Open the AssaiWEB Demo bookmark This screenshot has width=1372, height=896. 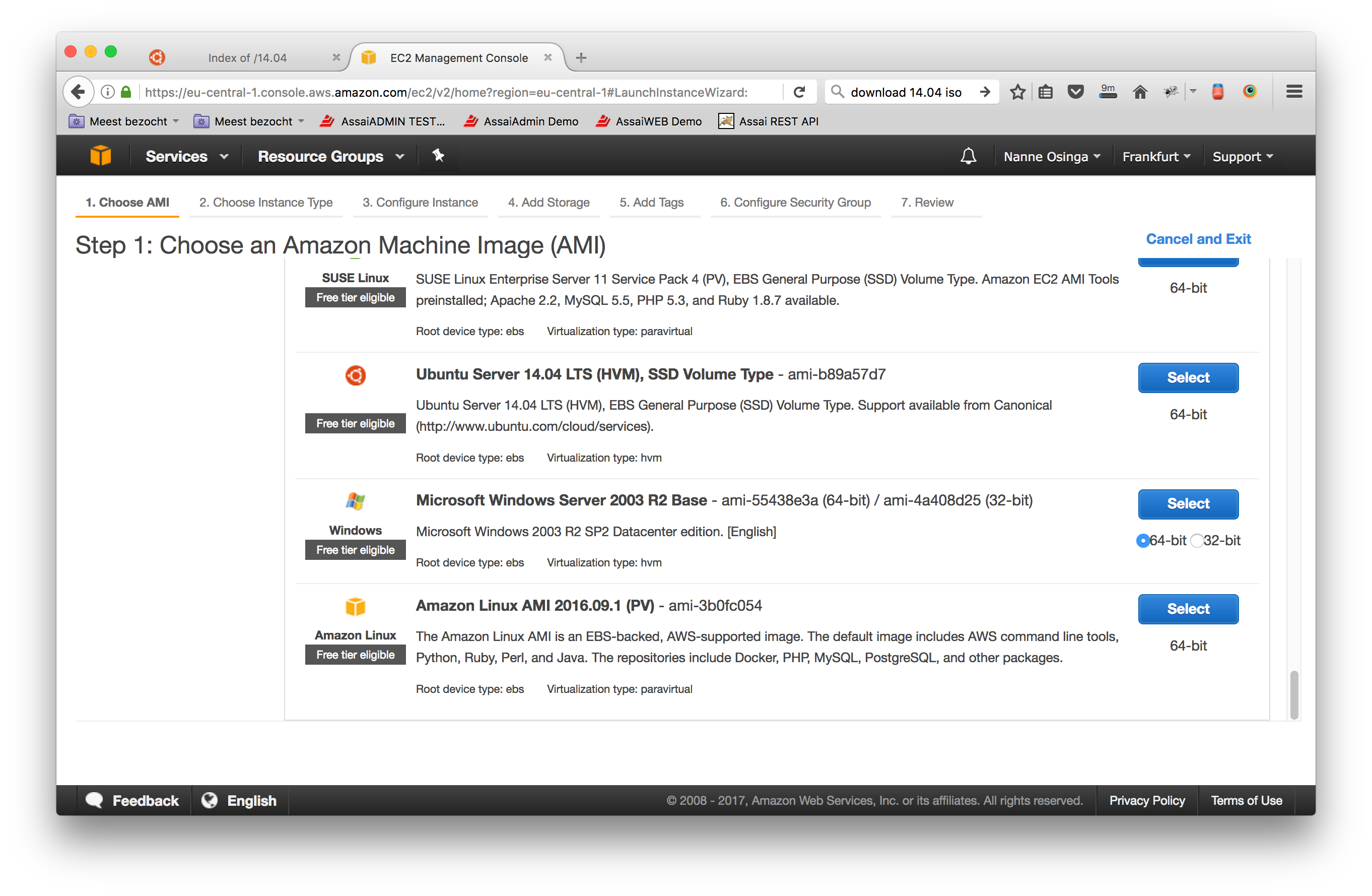coord(649,121)
